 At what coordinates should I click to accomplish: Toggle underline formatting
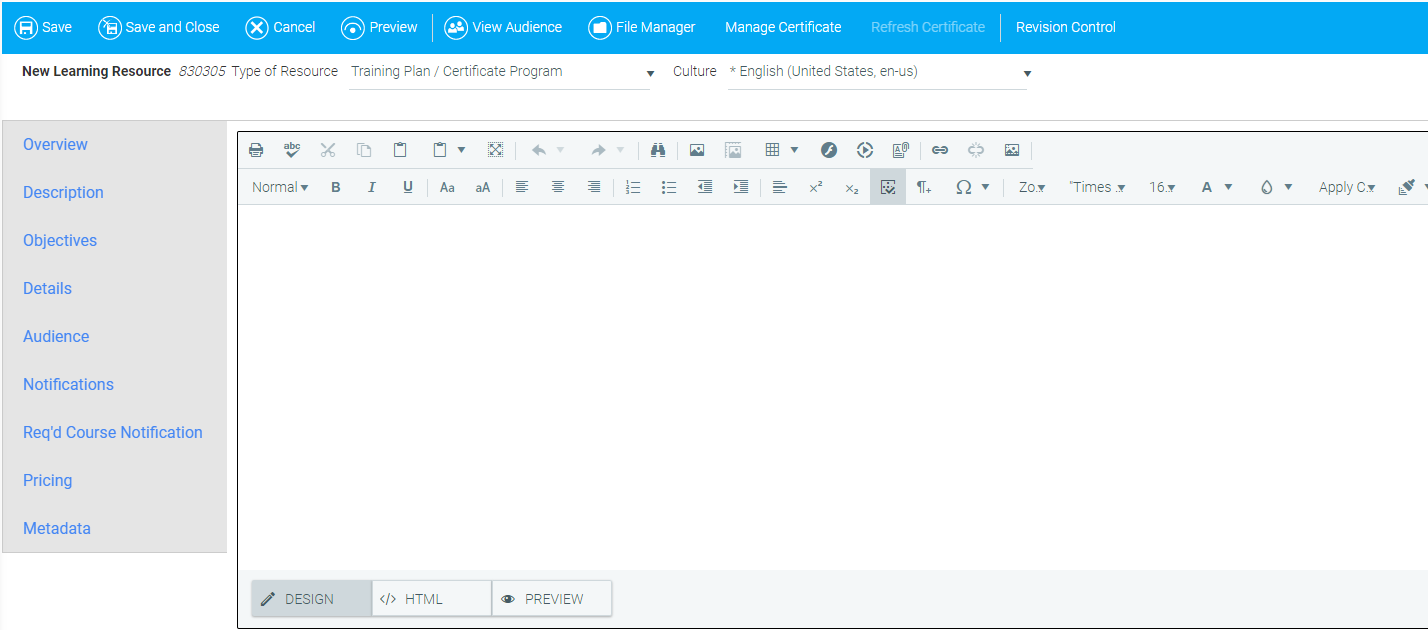pos(408,187)
